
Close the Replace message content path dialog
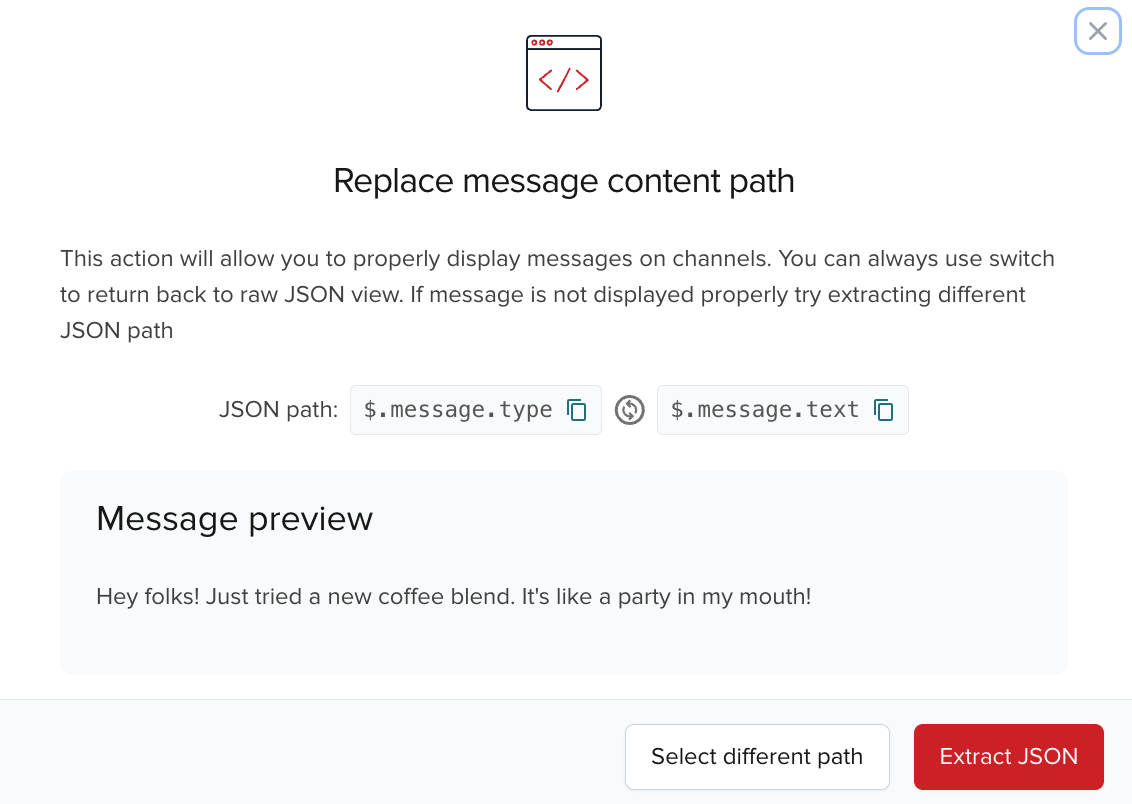pos(1097,31)
